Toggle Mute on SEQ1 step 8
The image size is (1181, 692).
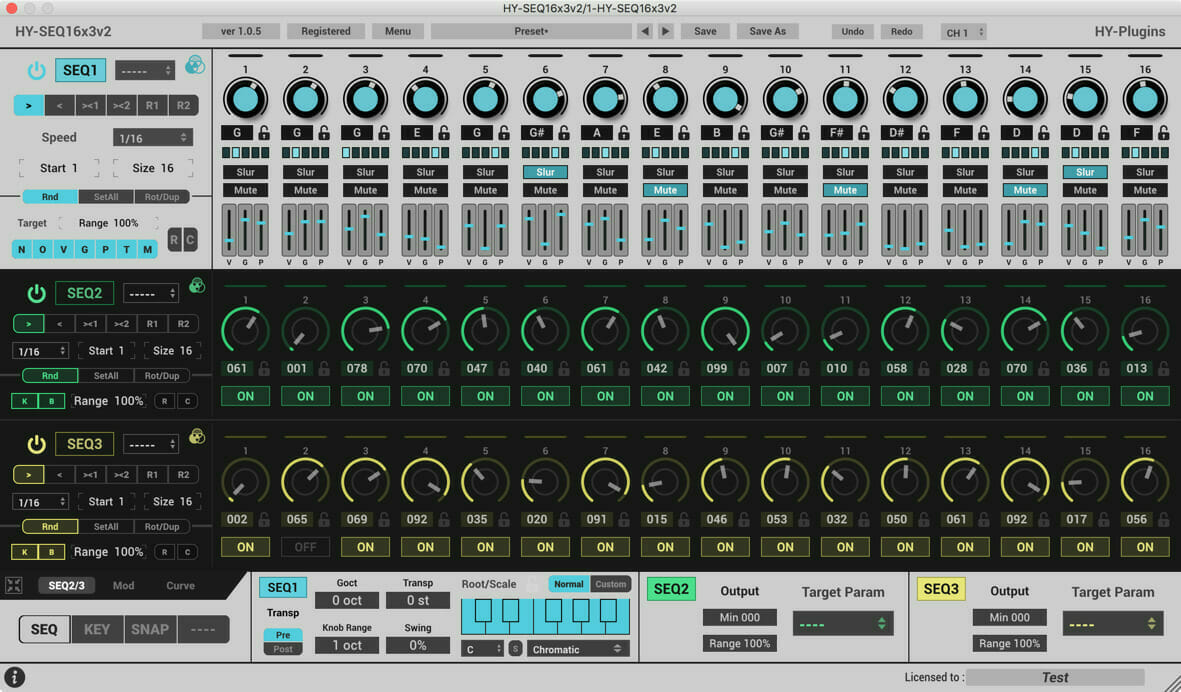pyautogui.click(x=665, y=190)
